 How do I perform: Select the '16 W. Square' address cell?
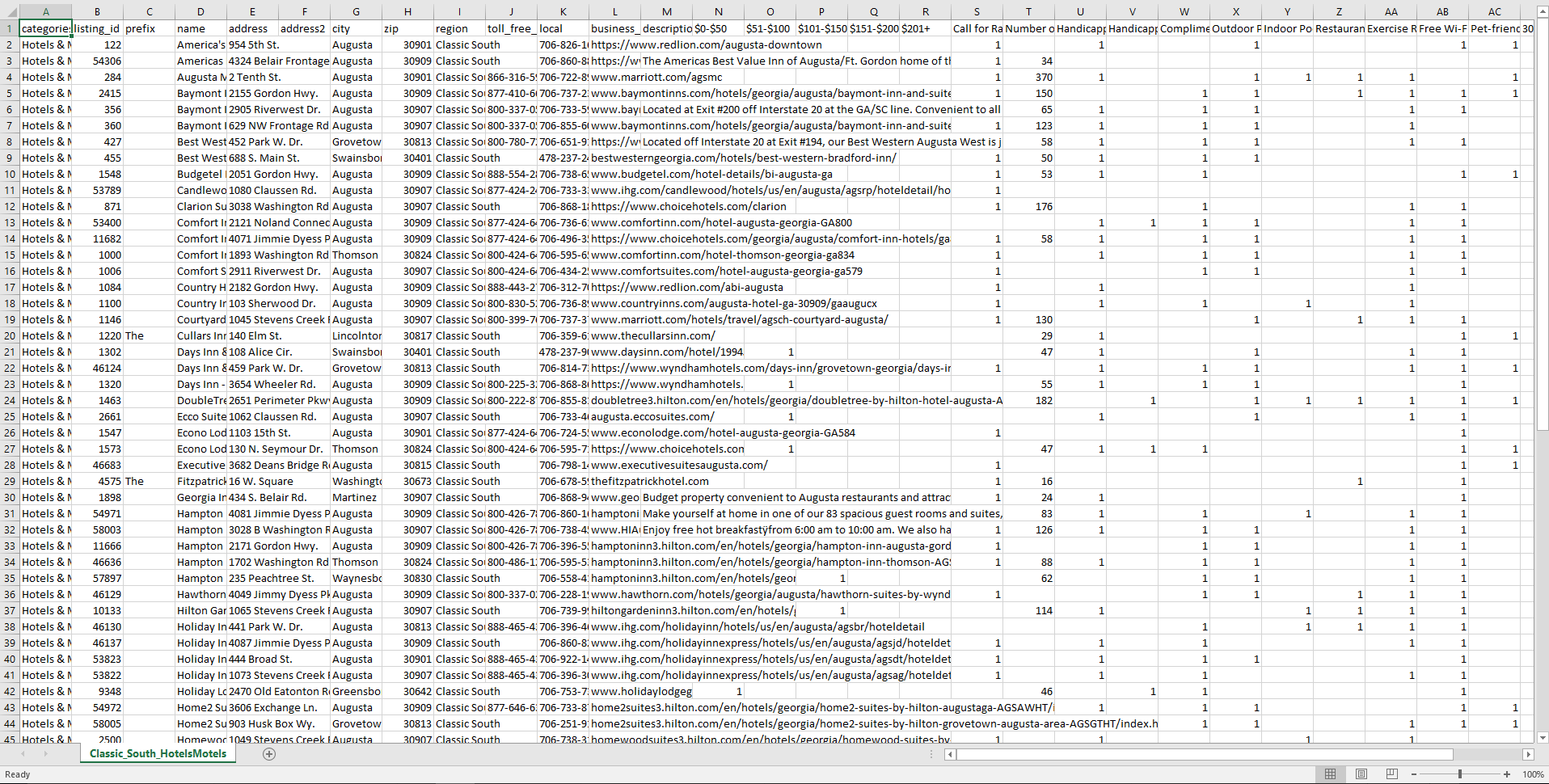coord(252,481)
